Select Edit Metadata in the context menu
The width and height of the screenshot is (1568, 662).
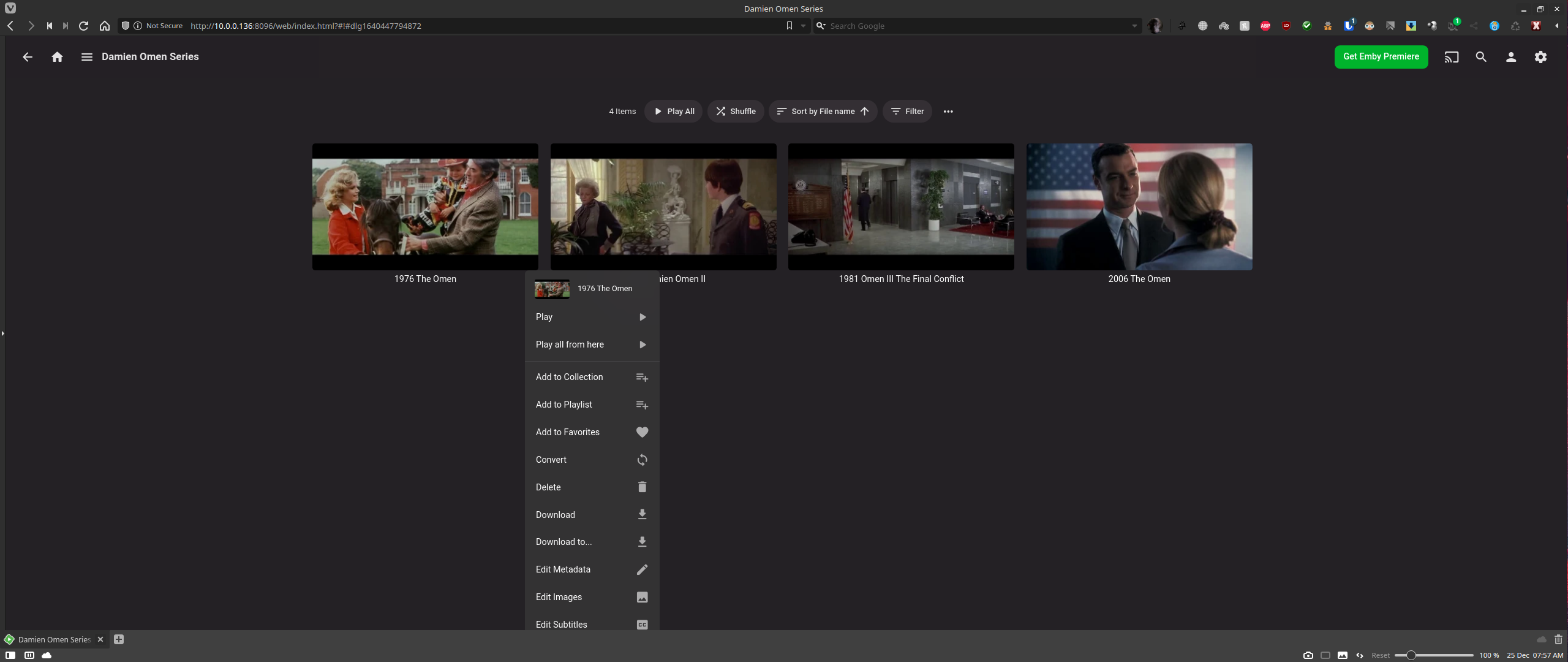click(x=562, y=569)
